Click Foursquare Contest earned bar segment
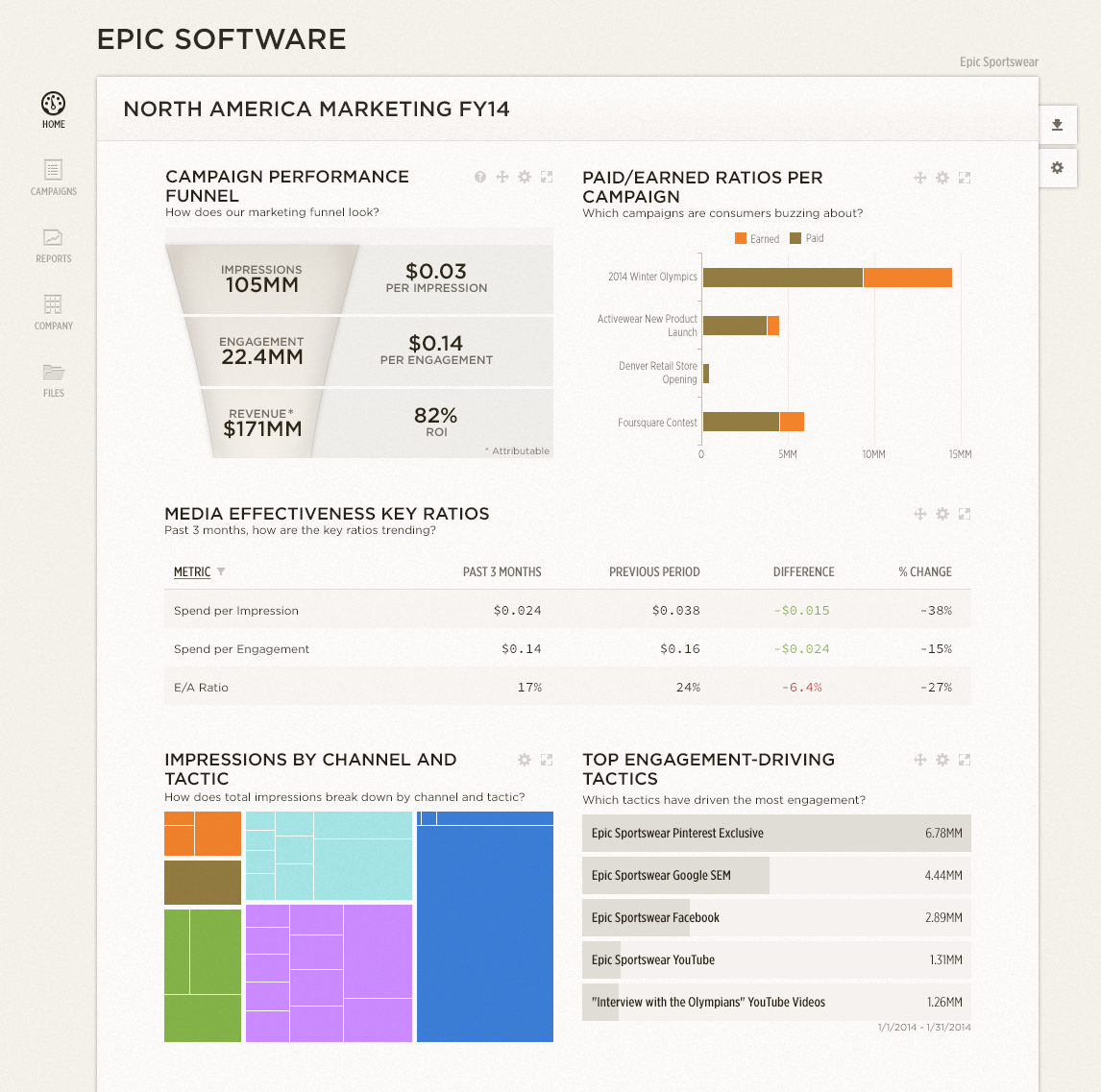This screenshot has width=1101, height=1092. pos(792,422)
